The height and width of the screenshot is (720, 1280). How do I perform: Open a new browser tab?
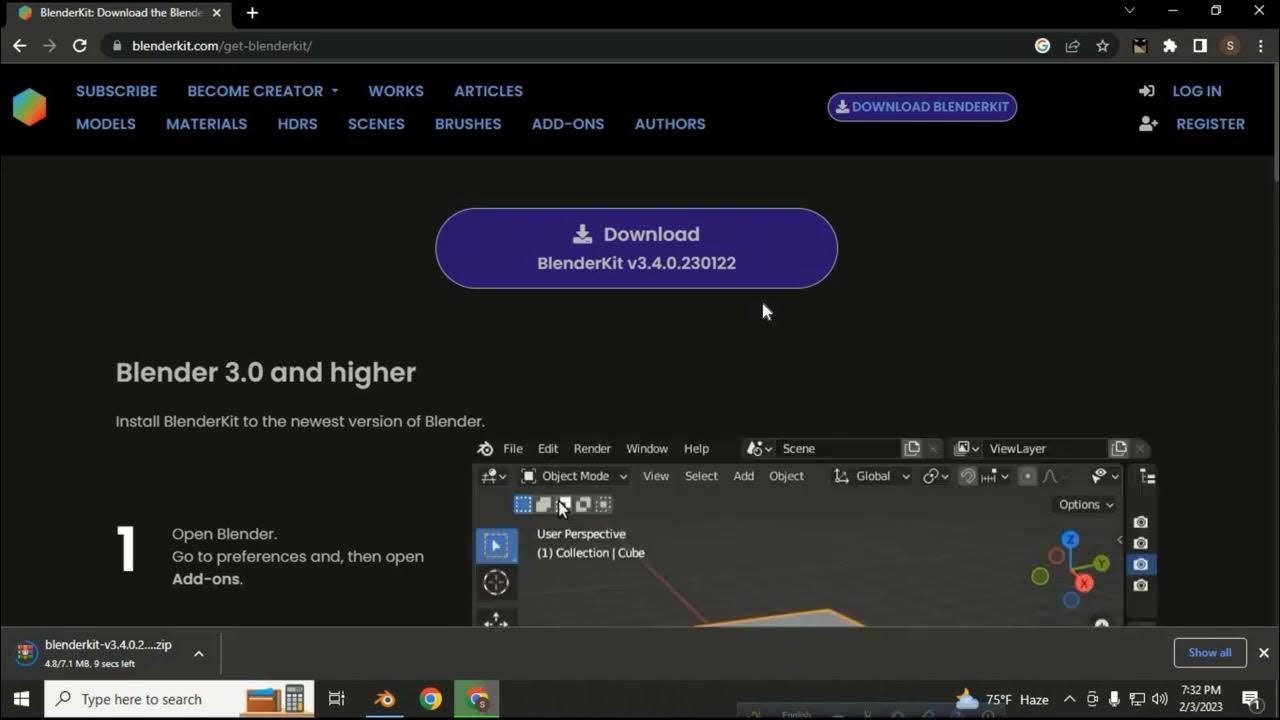point(252,13)
